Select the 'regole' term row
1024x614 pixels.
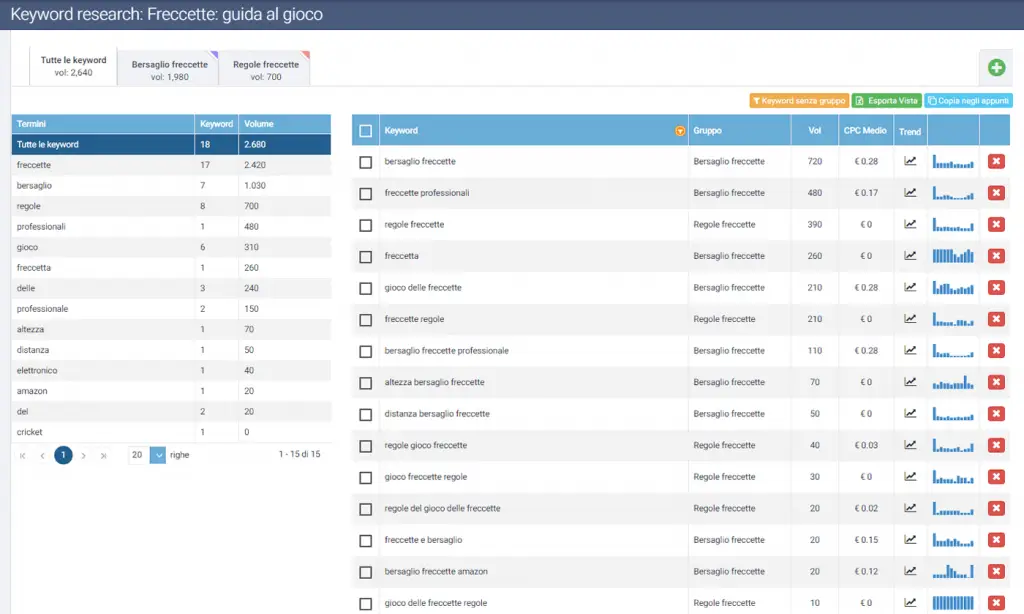171,206
